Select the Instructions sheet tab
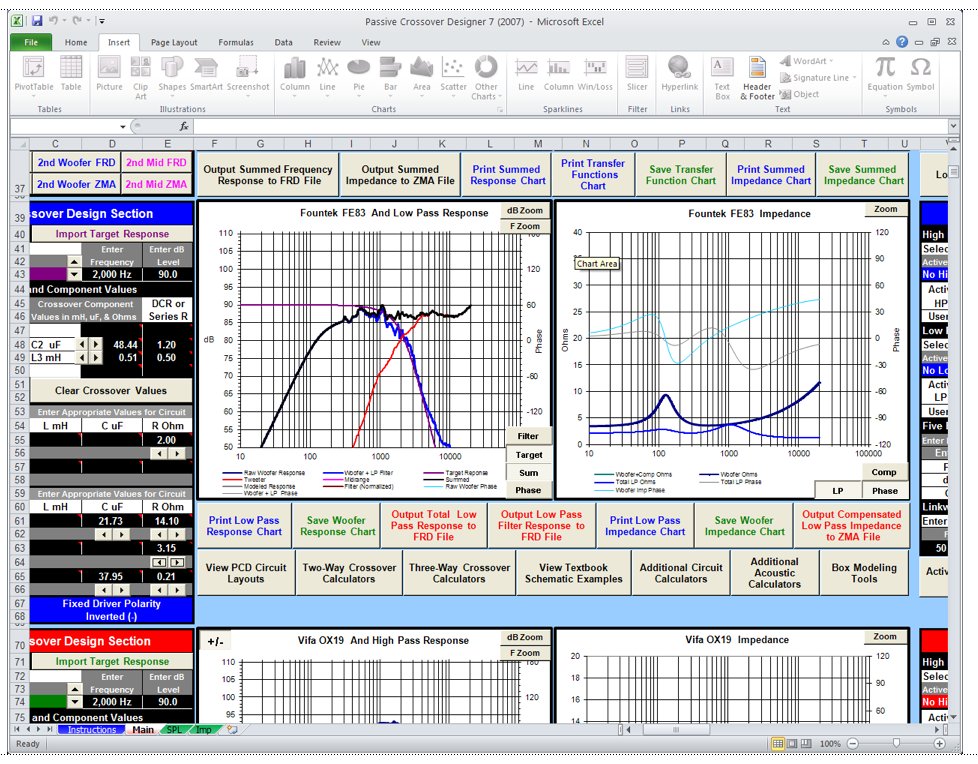The height and width of the screenshot is (764, 978). click(92, 729)
